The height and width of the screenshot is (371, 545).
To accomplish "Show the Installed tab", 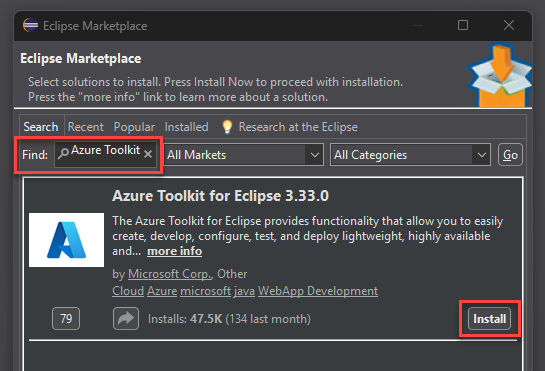I will 187,127.
